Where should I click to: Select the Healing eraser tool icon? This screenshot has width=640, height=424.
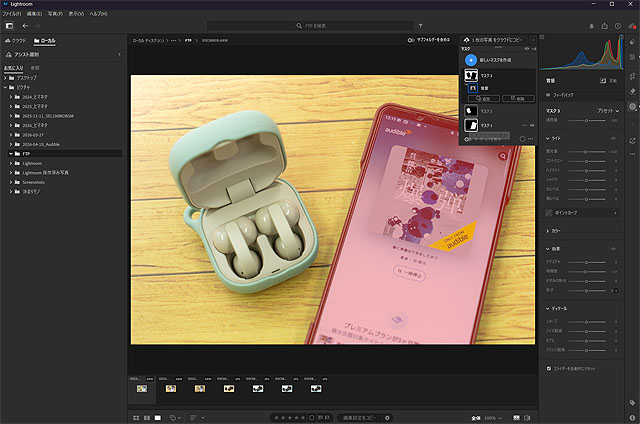(632, 91)
